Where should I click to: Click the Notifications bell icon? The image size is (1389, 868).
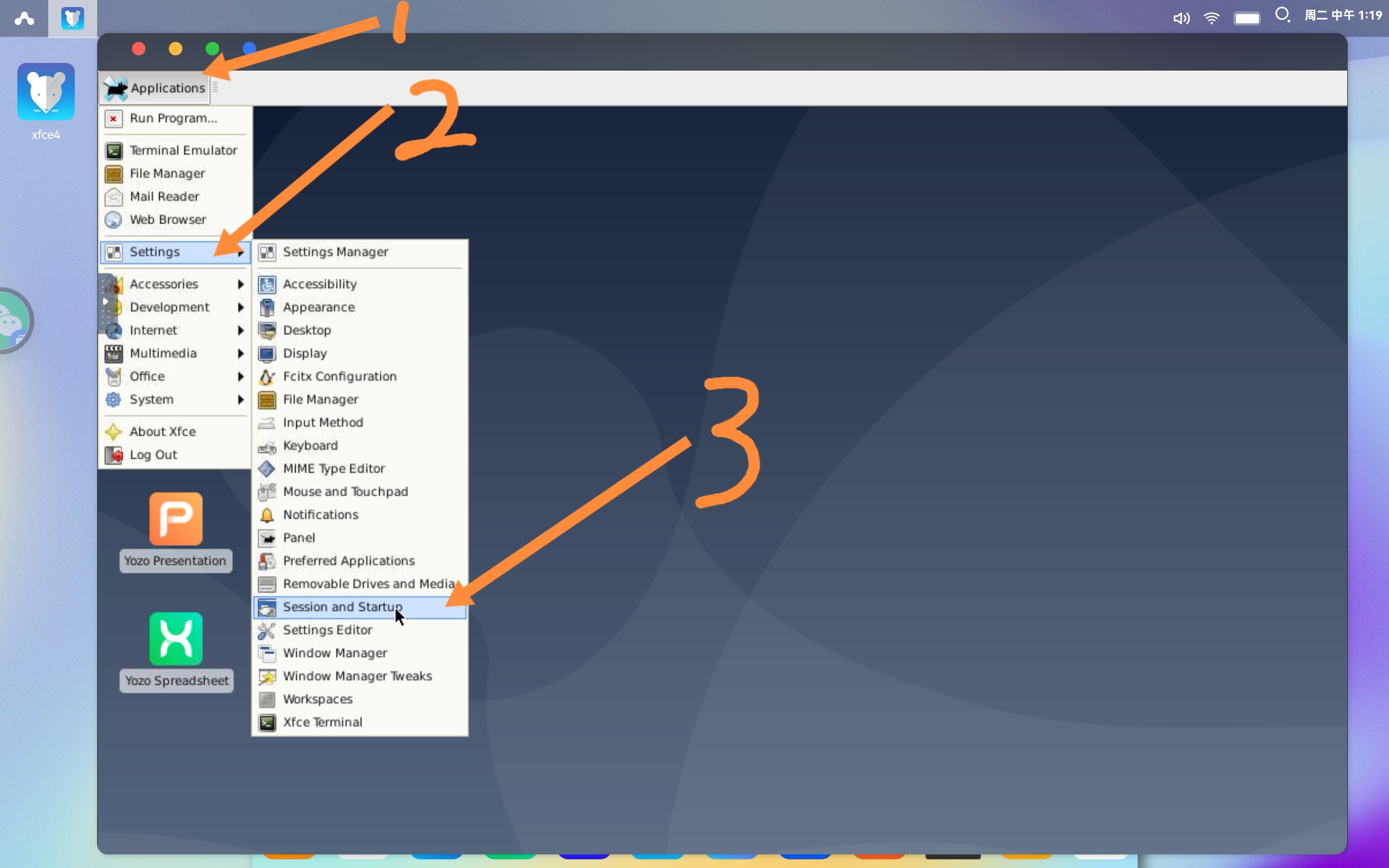pos(267,515)
